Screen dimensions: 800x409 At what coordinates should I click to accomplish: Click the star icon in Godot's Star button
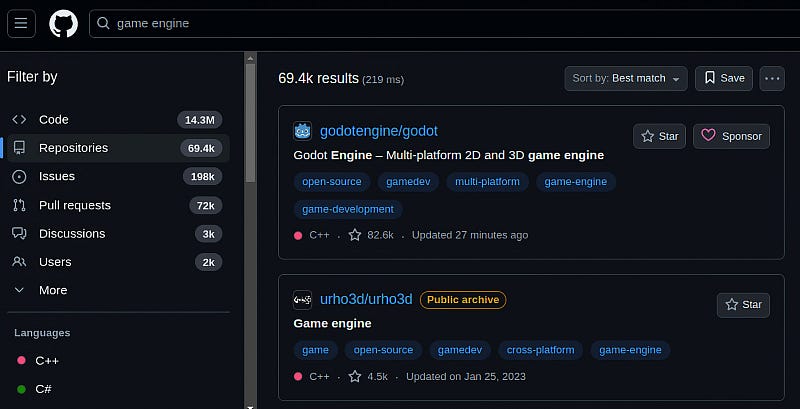pyautogui.click(x=647, y=136)
